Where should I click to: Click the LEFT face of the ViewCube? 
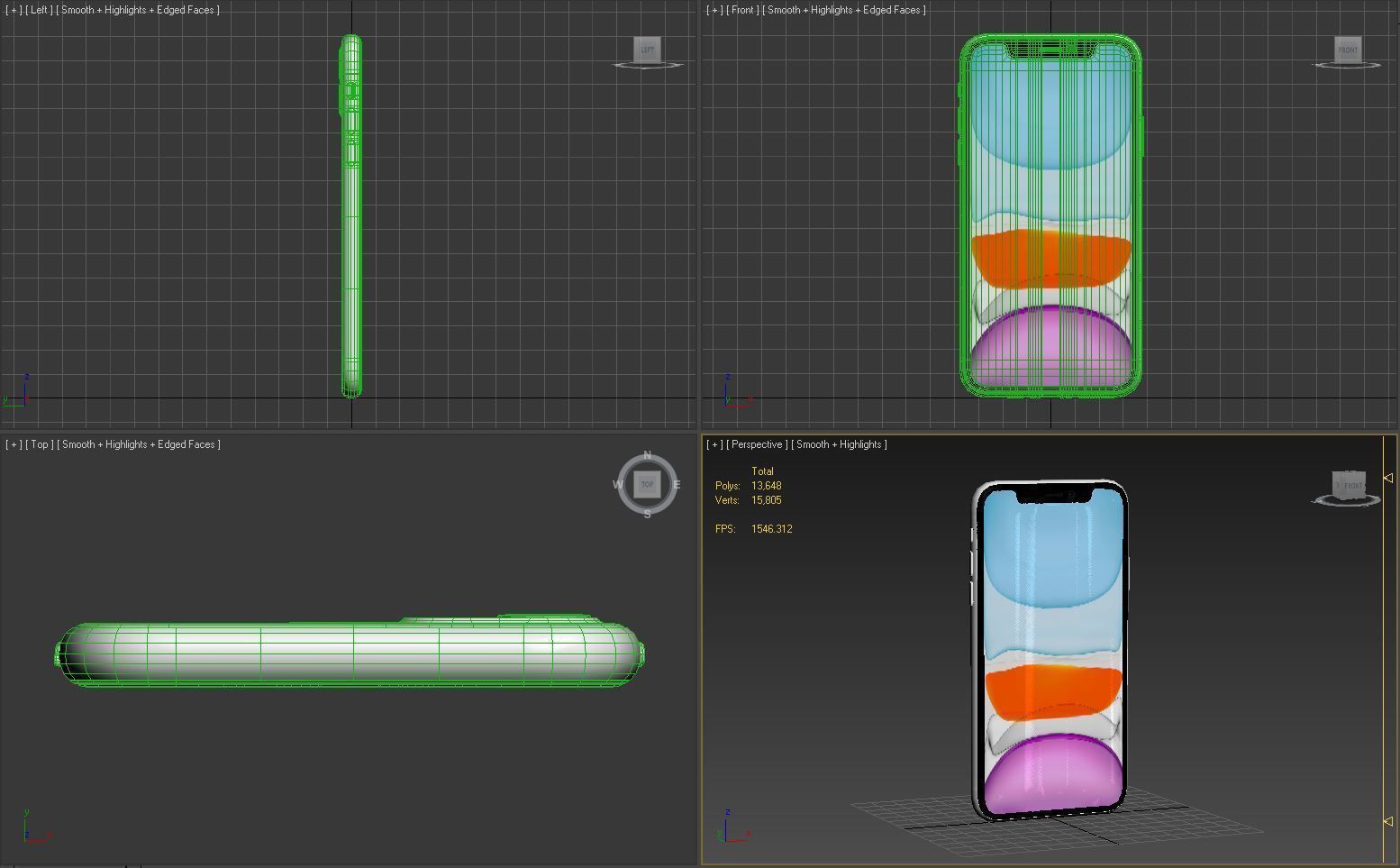[x=647, y=50]
